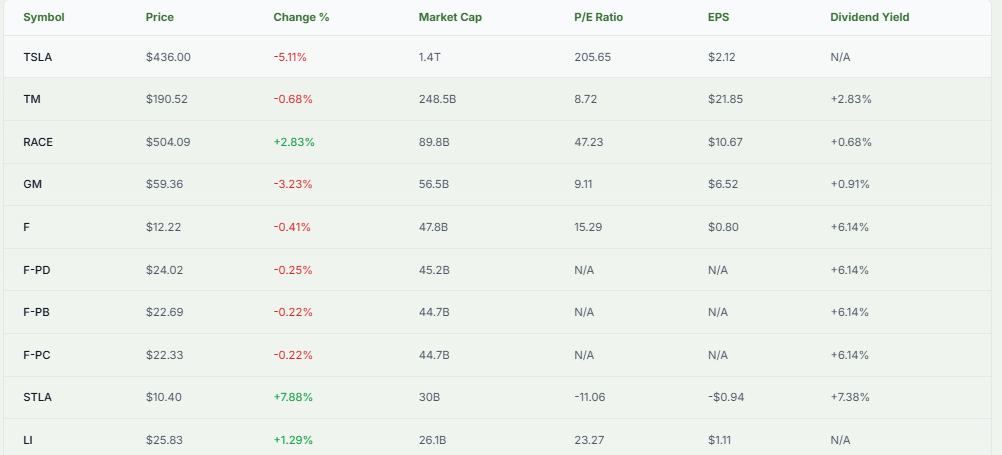
Task: Select the LI ticker symbol
Action: 28,440
